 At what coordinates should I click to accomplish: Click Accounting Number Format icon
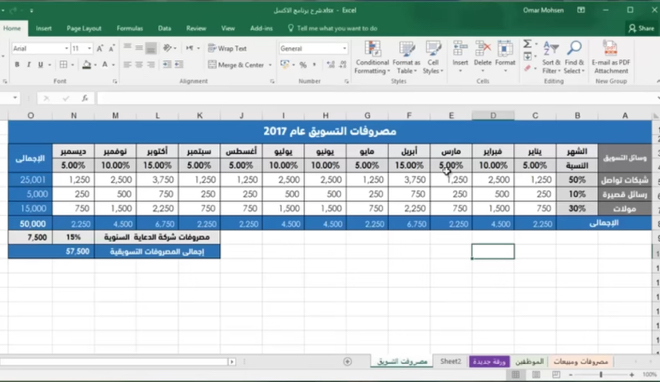pos(285,65)
